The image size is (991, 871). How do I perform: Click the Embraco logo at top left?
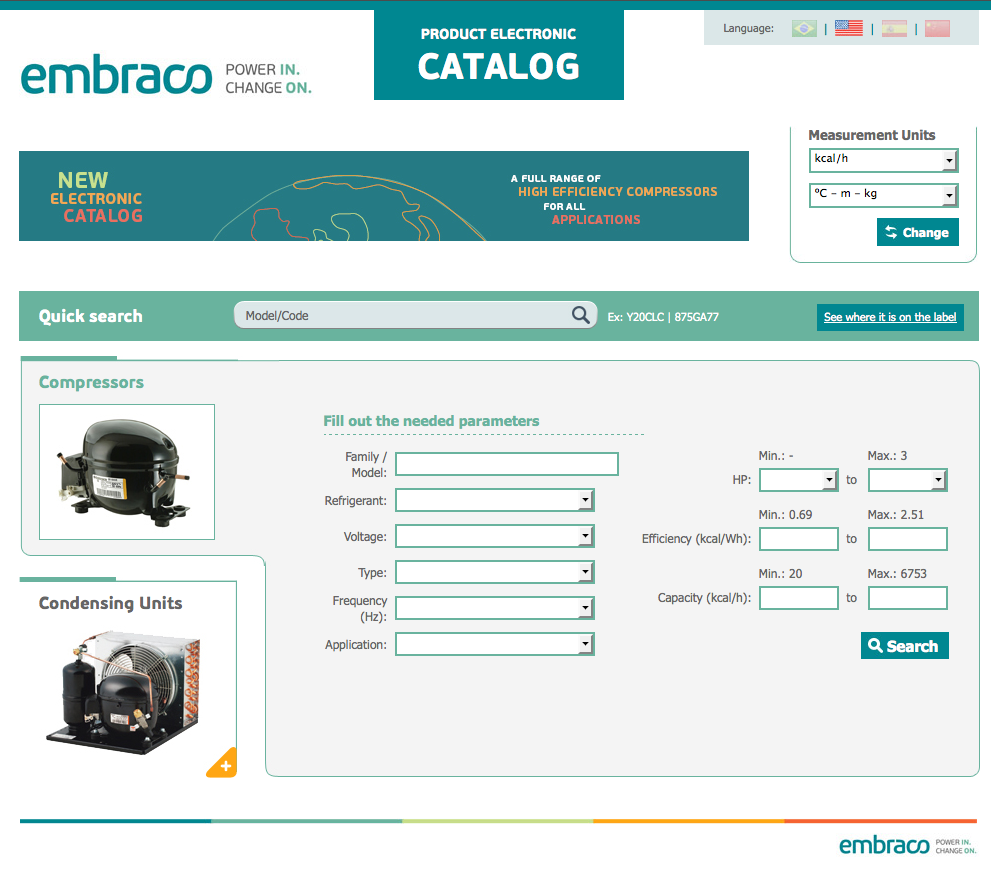click(116, 76)
